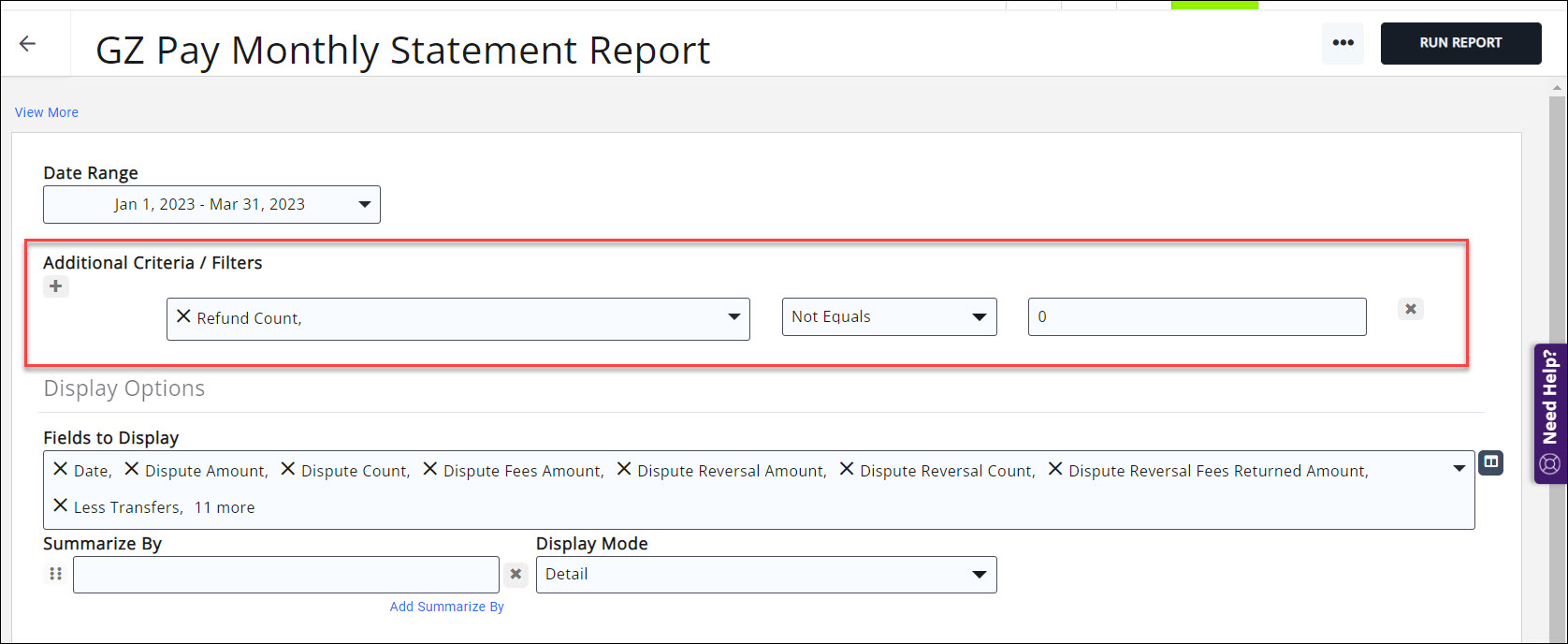
Task: Click the Run Report button
Action: (x=1460, y=43)
